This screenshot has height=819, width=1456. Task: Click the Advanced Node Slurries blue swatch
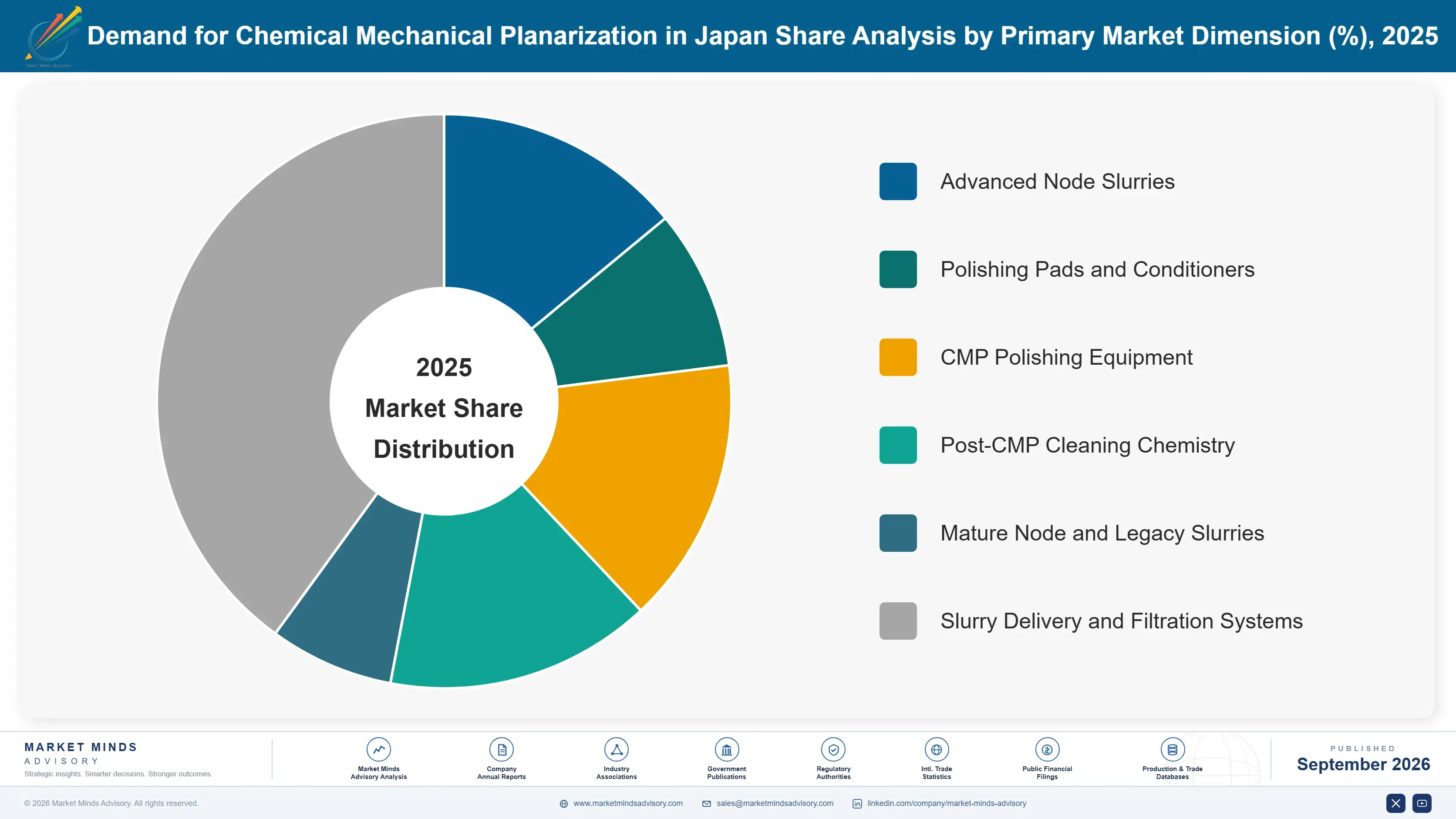pos(897,181)
